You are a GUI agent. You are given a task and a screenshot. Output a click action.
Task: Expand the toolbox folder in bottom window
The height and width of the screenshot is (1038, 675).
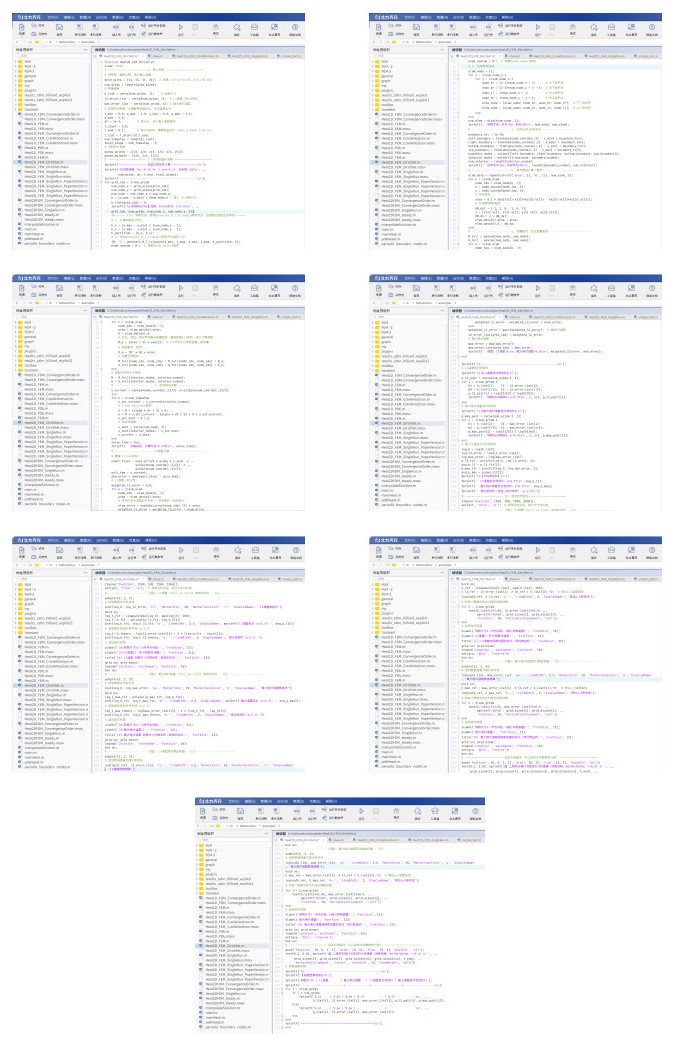tap(199, 888)
